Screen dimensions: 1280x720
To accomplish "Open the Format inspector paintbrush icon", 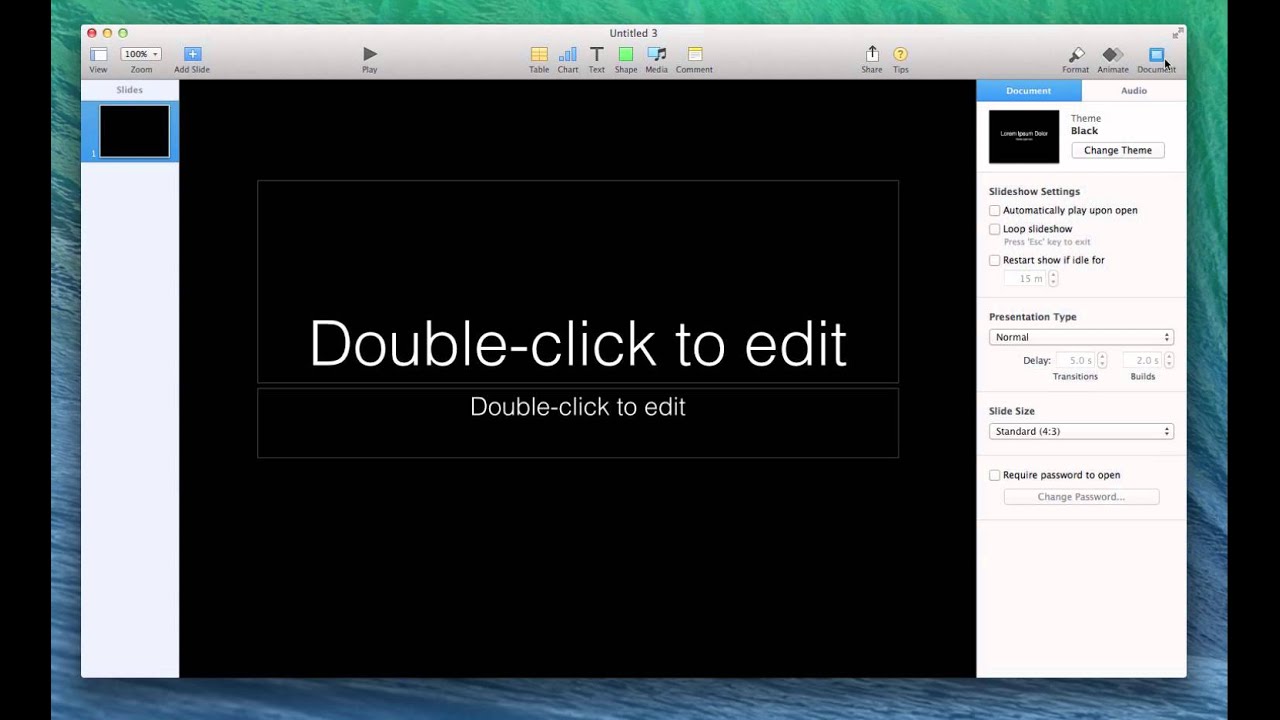I will point(1076,54).
